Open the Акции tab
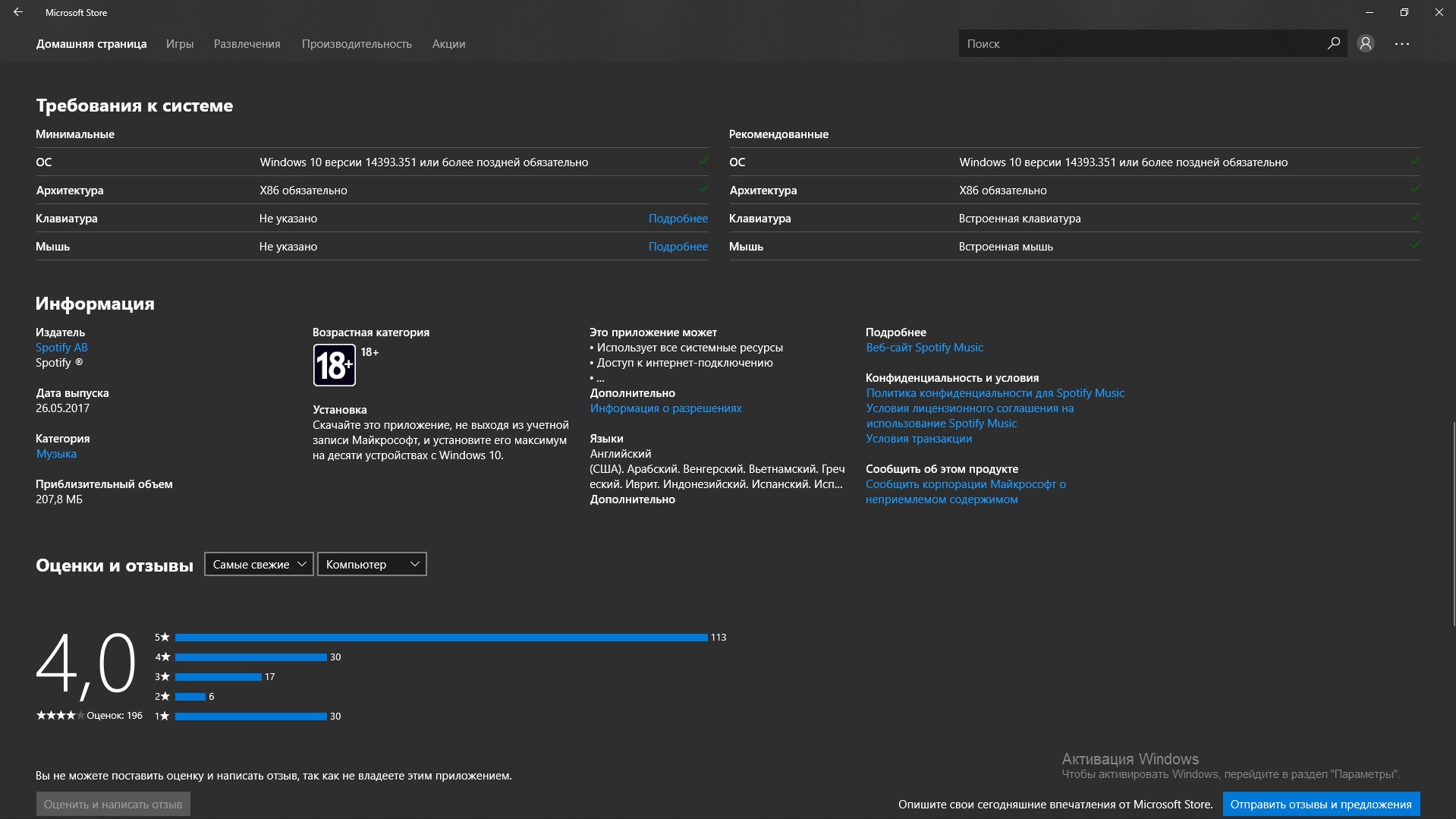Viewport: 1456px width, 819px height. (x=448, y=44)
